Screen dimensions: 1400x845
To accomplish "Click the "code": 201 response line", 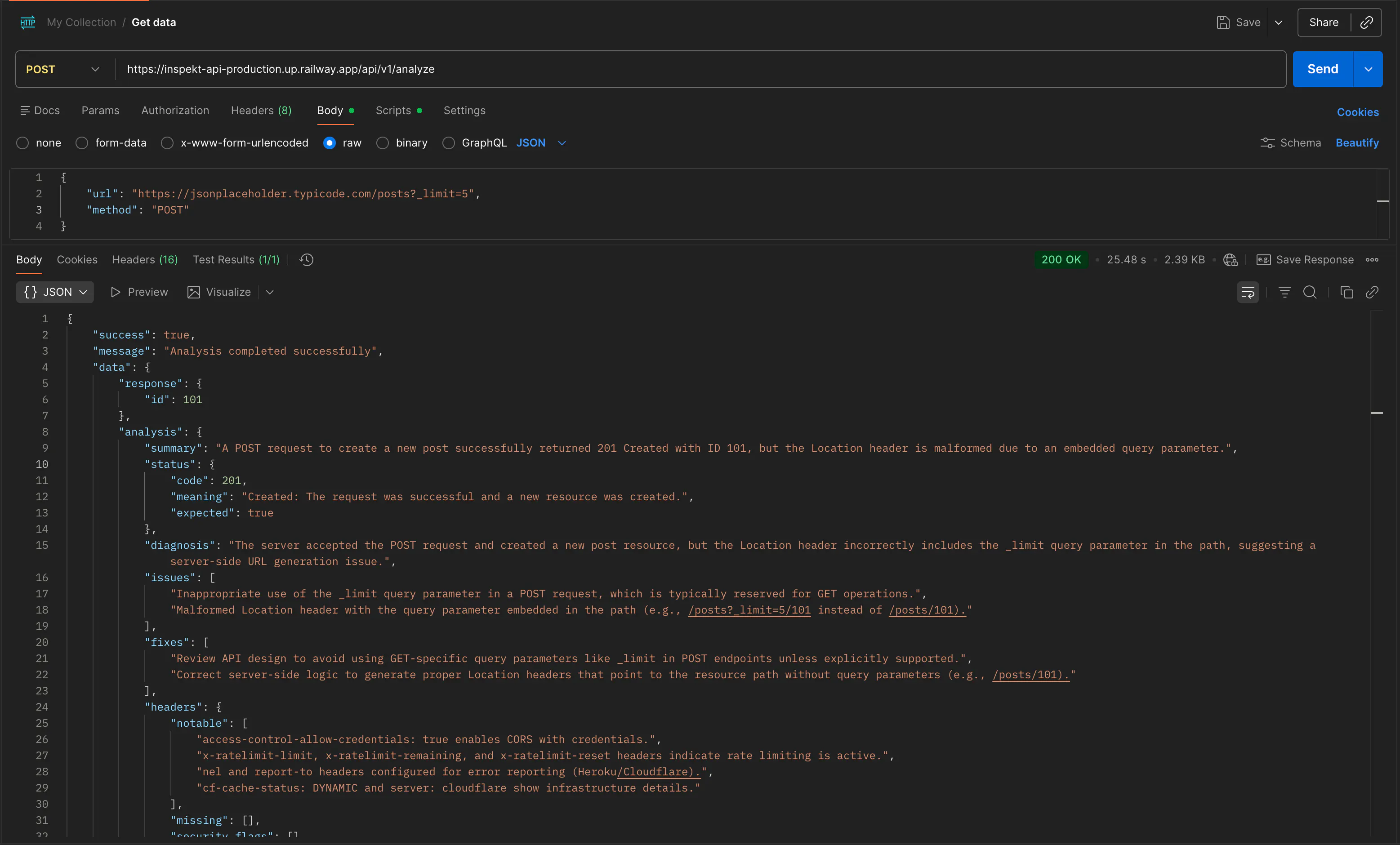I will [x=209, y=480].
